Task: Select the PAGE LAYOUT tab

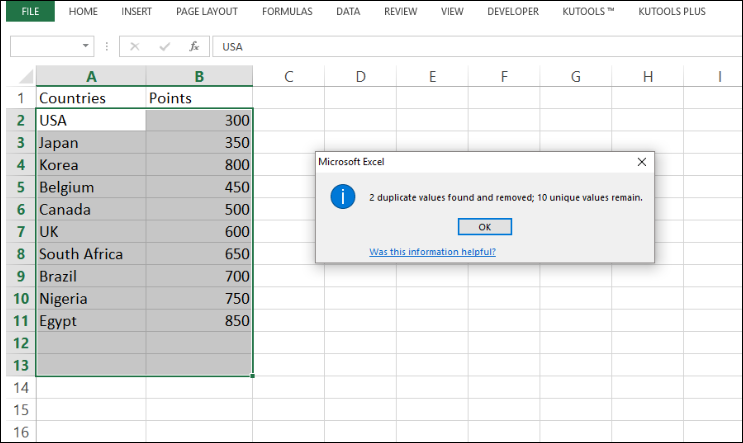Action: point(207,12)
